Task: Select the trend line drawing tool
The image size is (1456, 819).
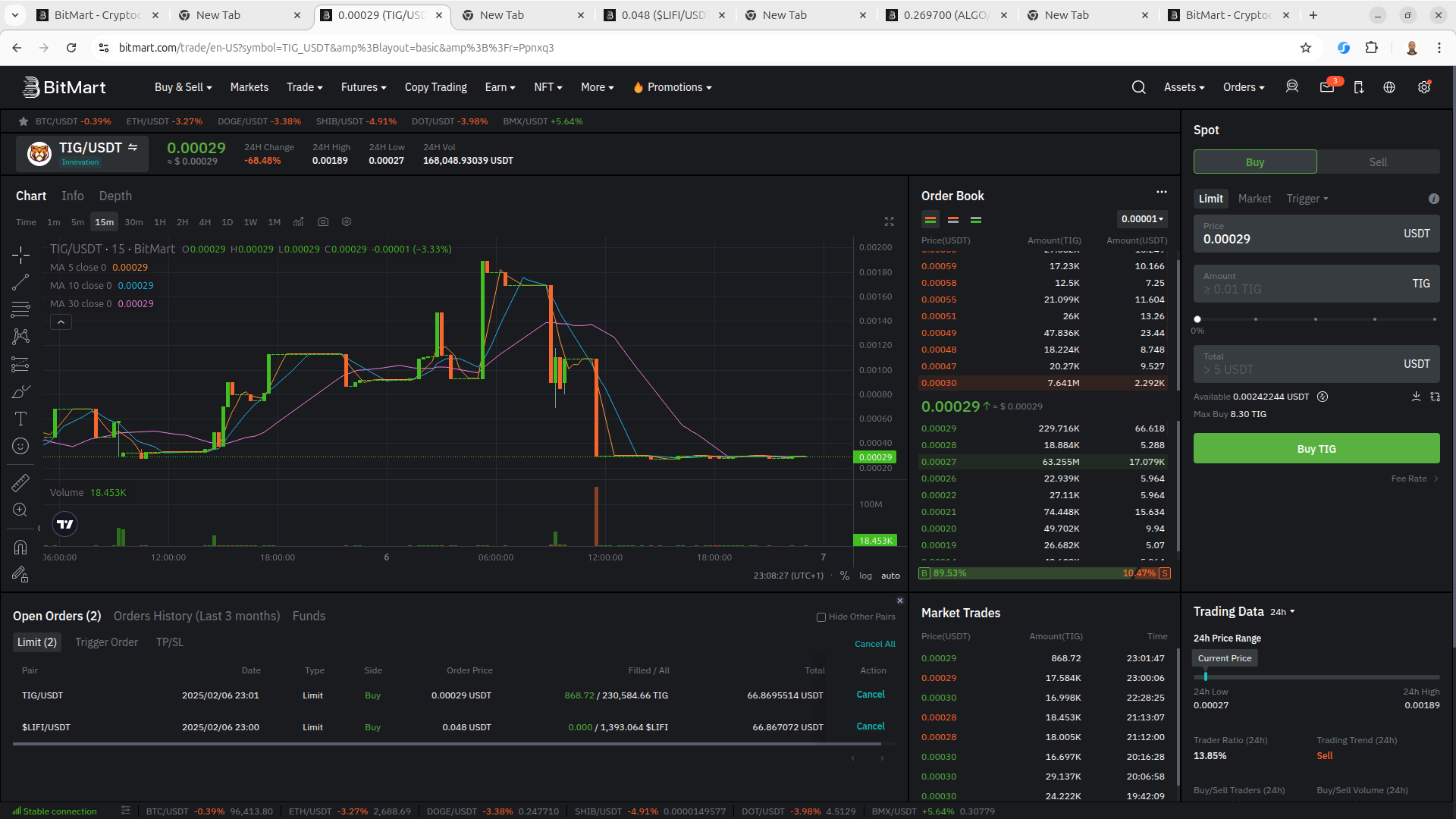Action: [x=20, y=282]
